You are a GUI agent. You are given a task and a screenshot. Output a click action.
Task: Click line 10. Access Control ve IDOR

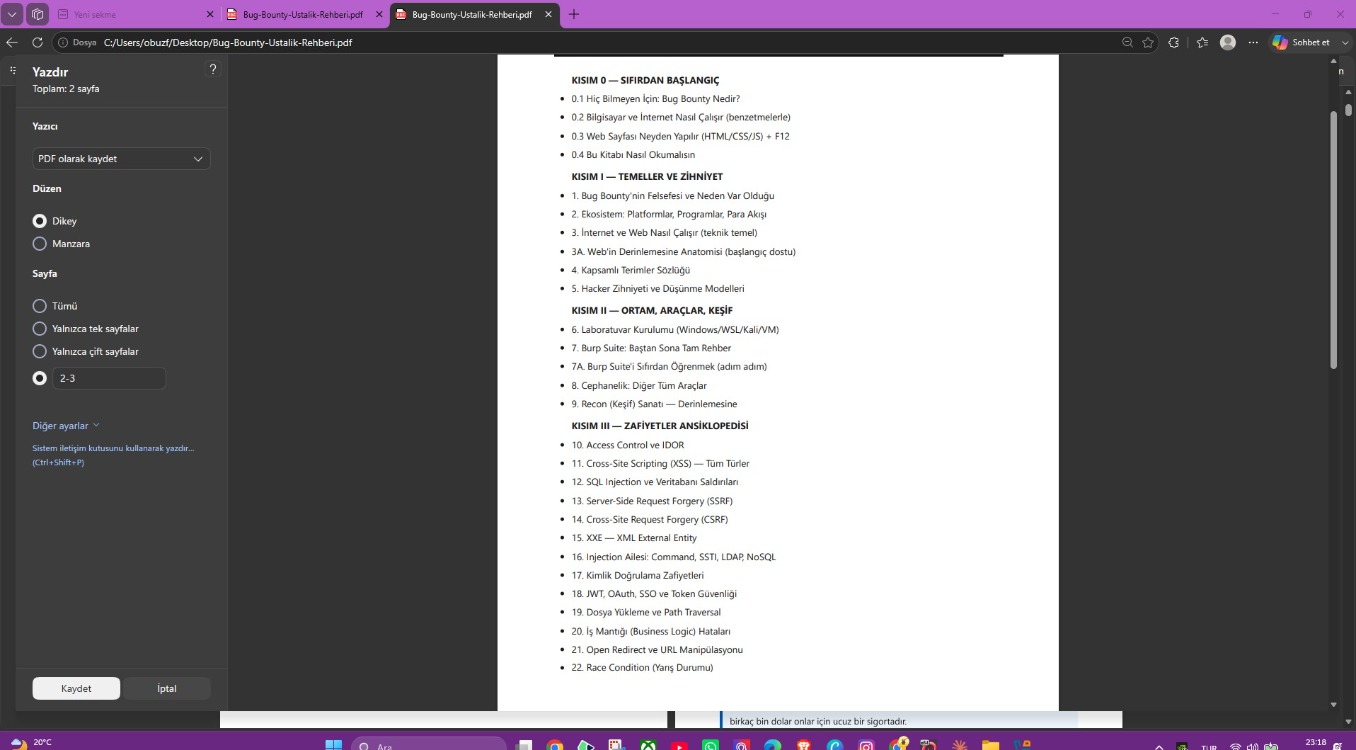point(628,445)
